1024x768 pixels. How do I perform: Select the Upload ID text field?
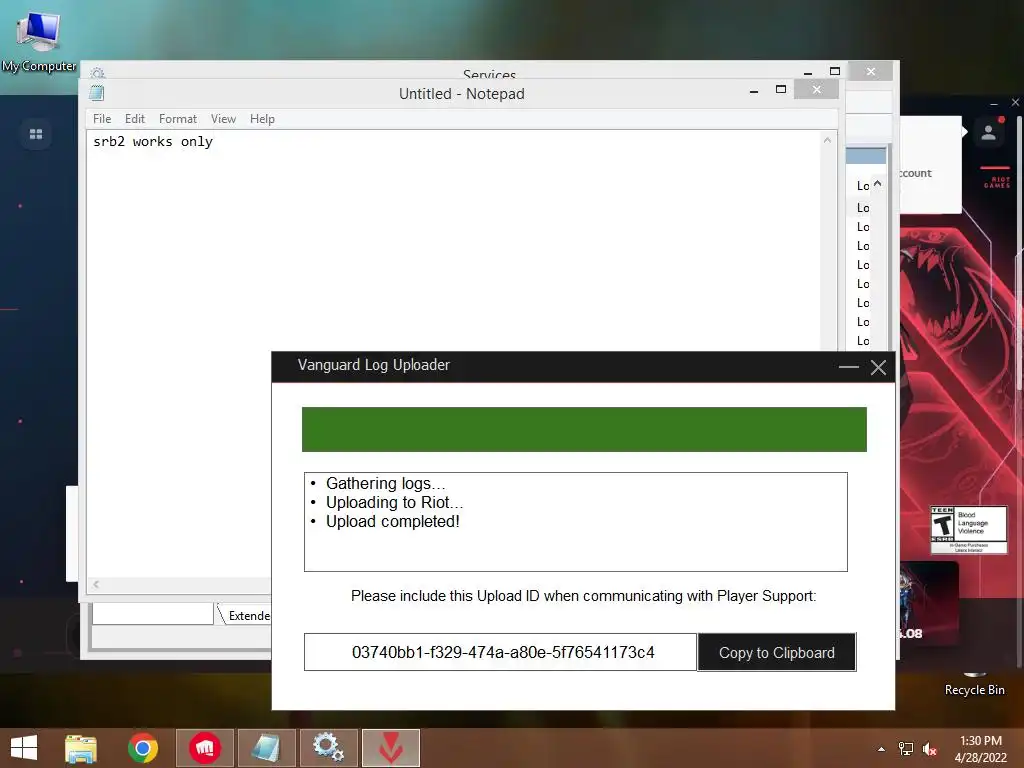pyautogui.click(x=501, y=652)
